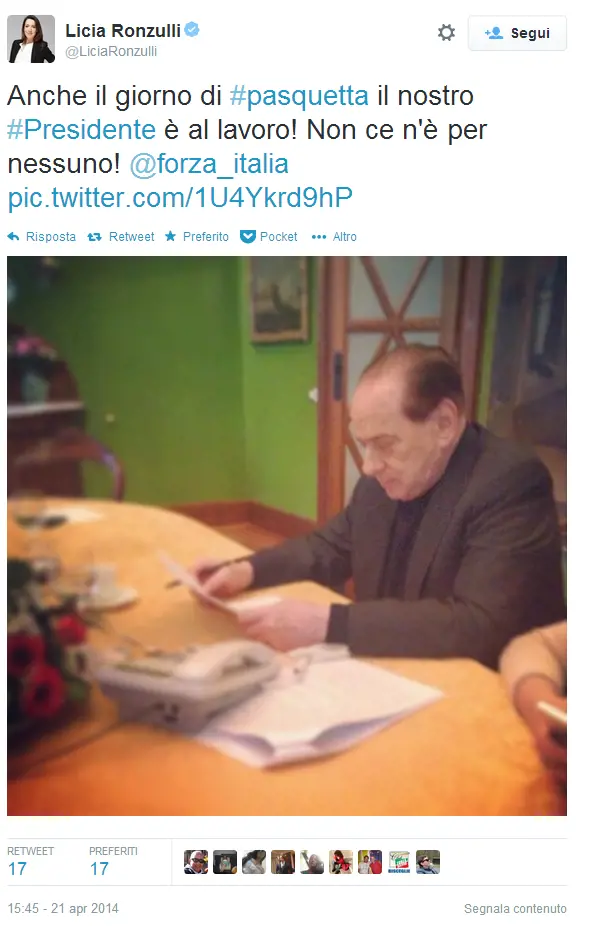This screenshot has width=590, height=926.
Task: Click the last avatar in the row
Action: coord(428,862)
